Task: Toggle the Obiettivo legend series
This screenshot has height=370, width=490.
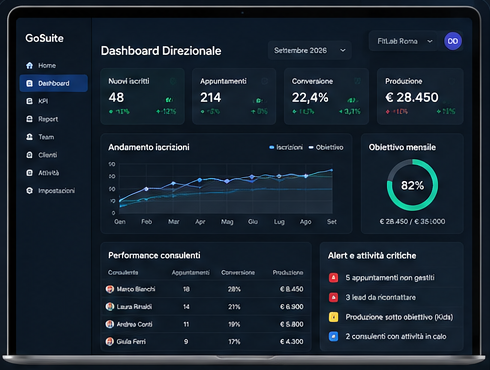Action: (326, 147)
